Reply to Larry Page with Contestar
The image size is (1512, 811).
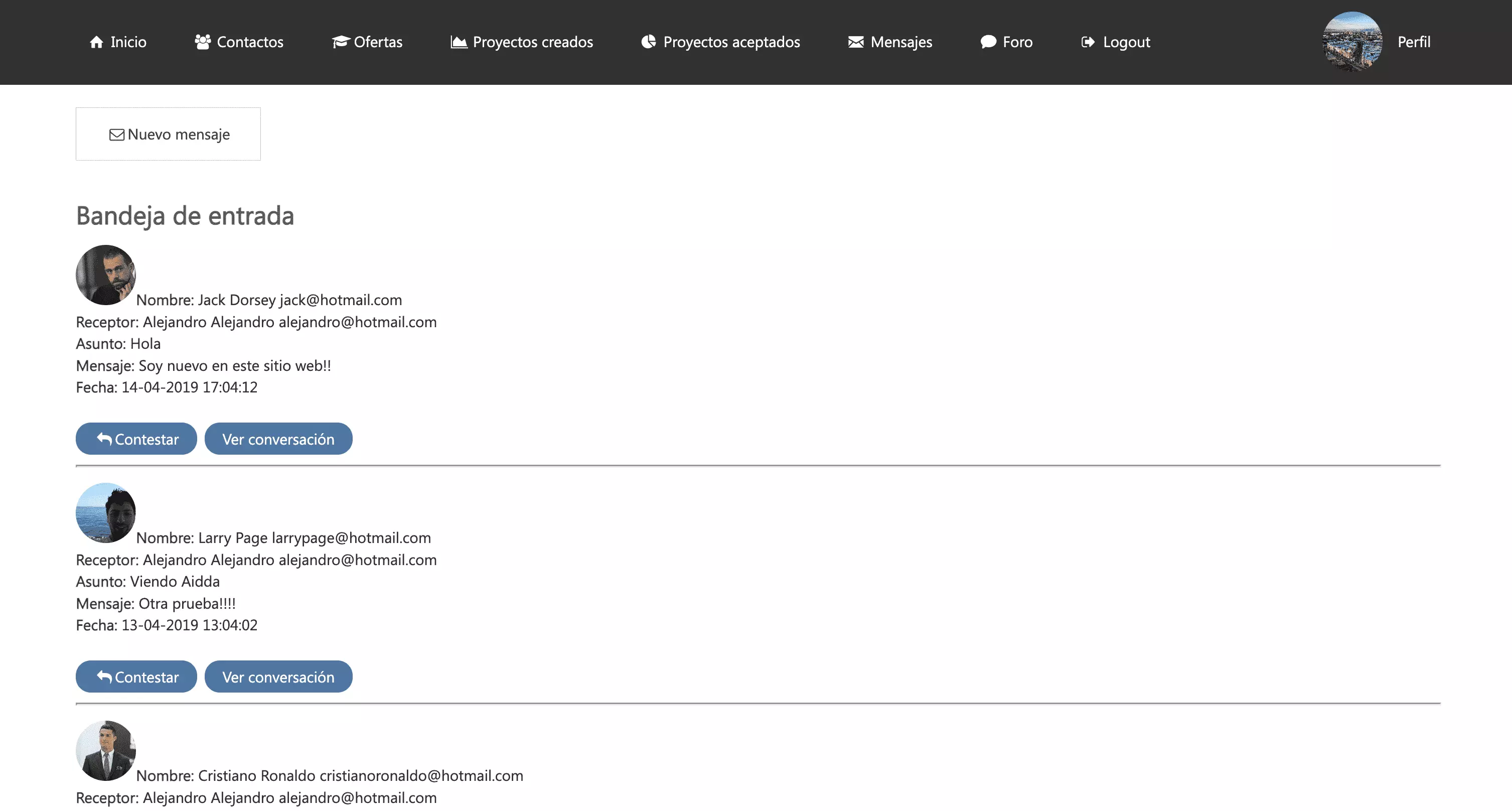[136, 677]
